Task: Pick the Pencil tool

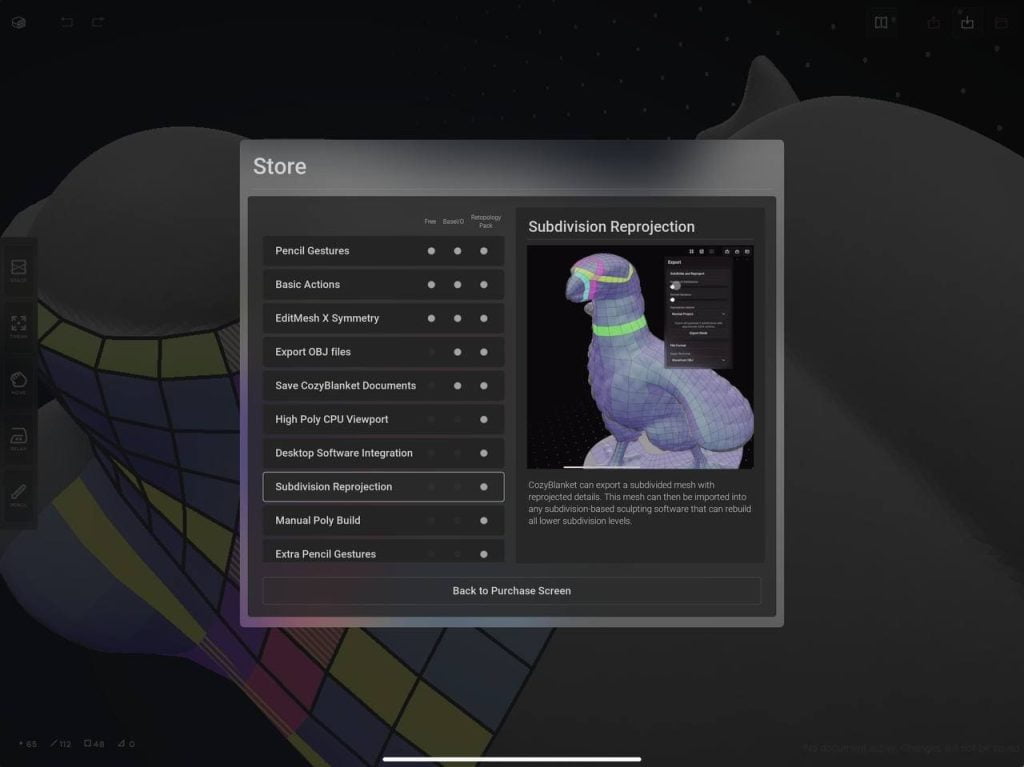Action: tap(19, 493)
